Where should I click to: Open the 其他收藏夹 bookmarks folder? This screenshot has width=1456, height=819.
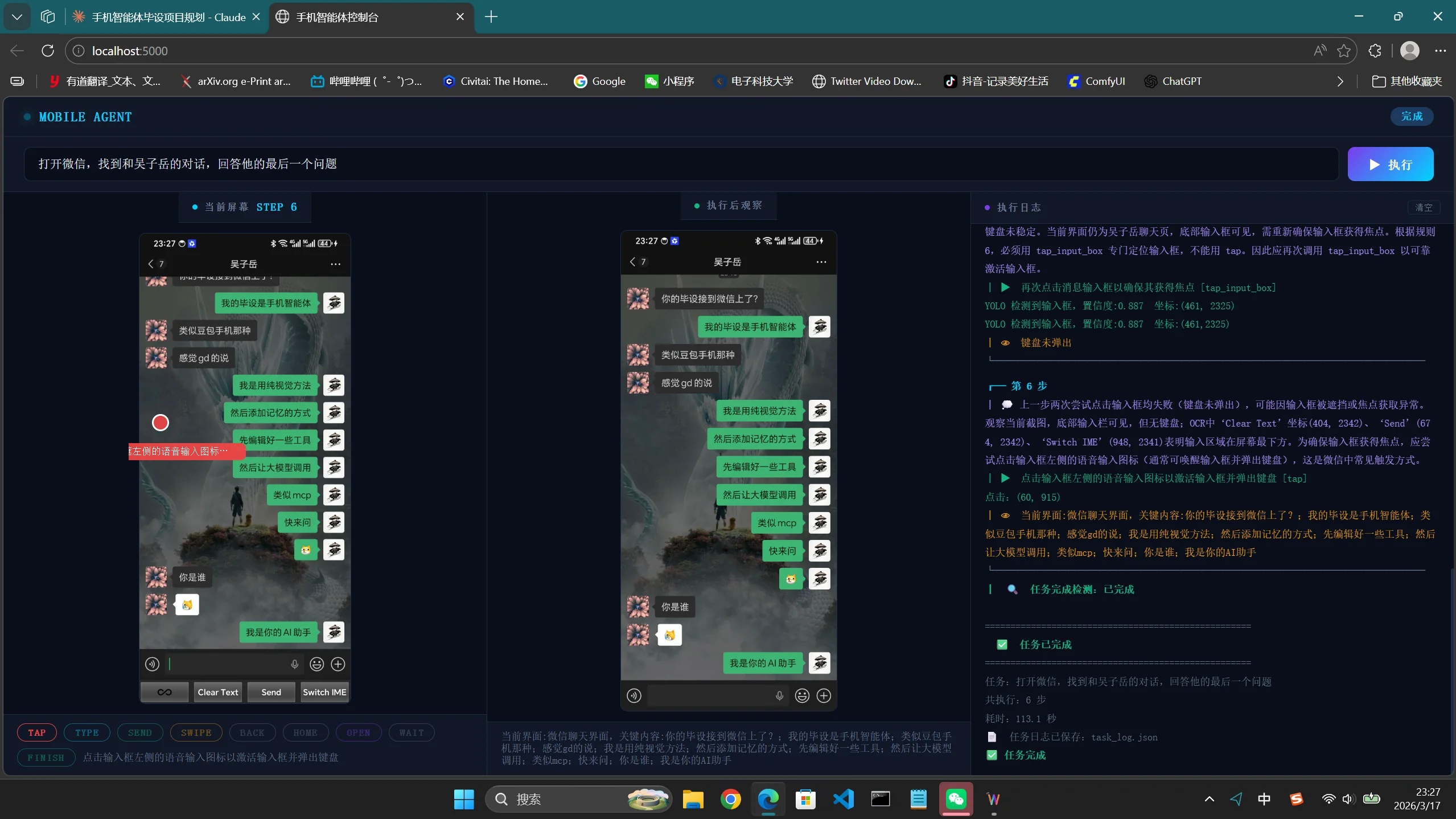1406,81
